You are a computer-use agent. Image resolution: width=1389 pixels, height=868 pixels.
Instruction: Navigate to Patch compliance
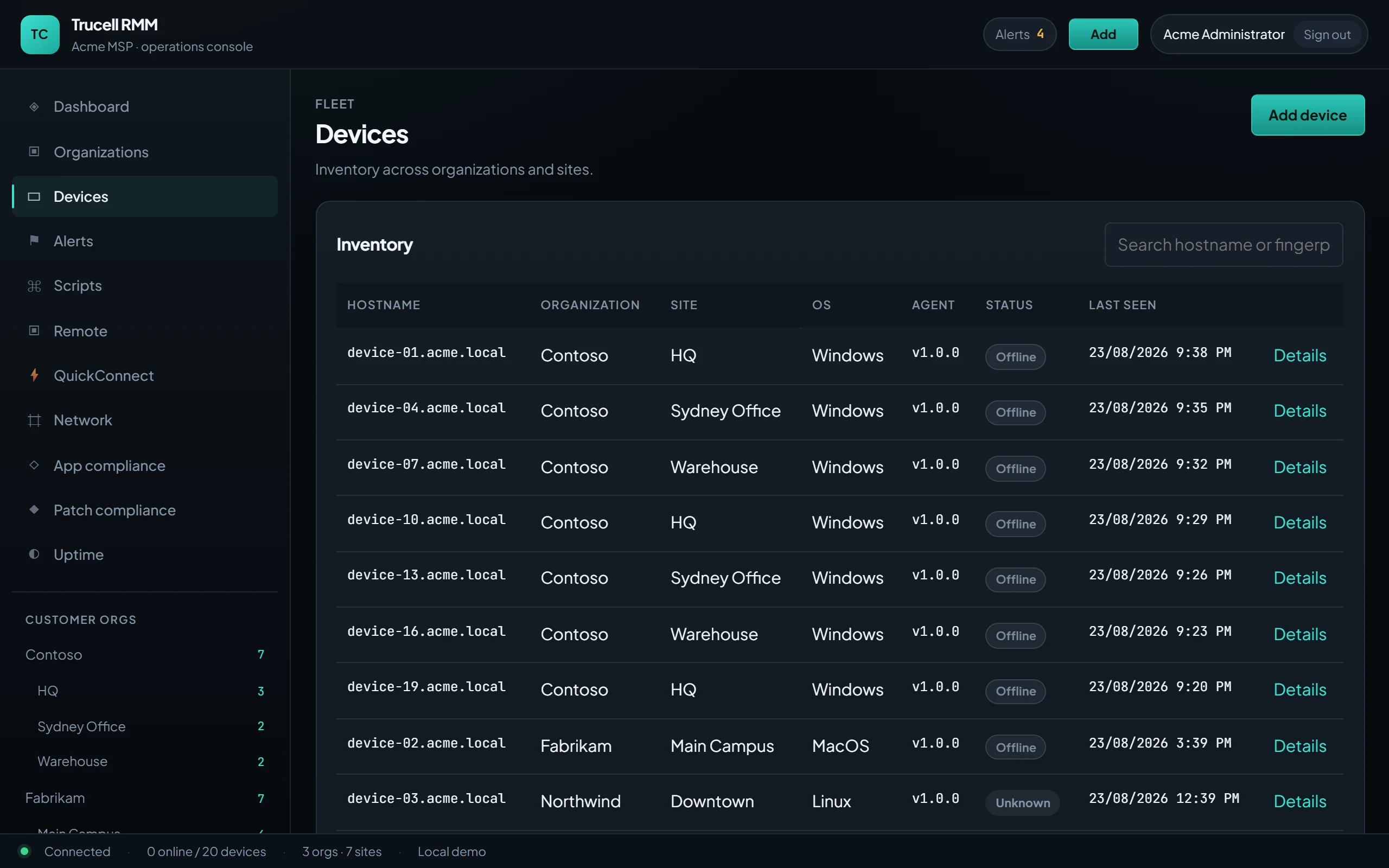pyautogui.click(x=145, y=510)
